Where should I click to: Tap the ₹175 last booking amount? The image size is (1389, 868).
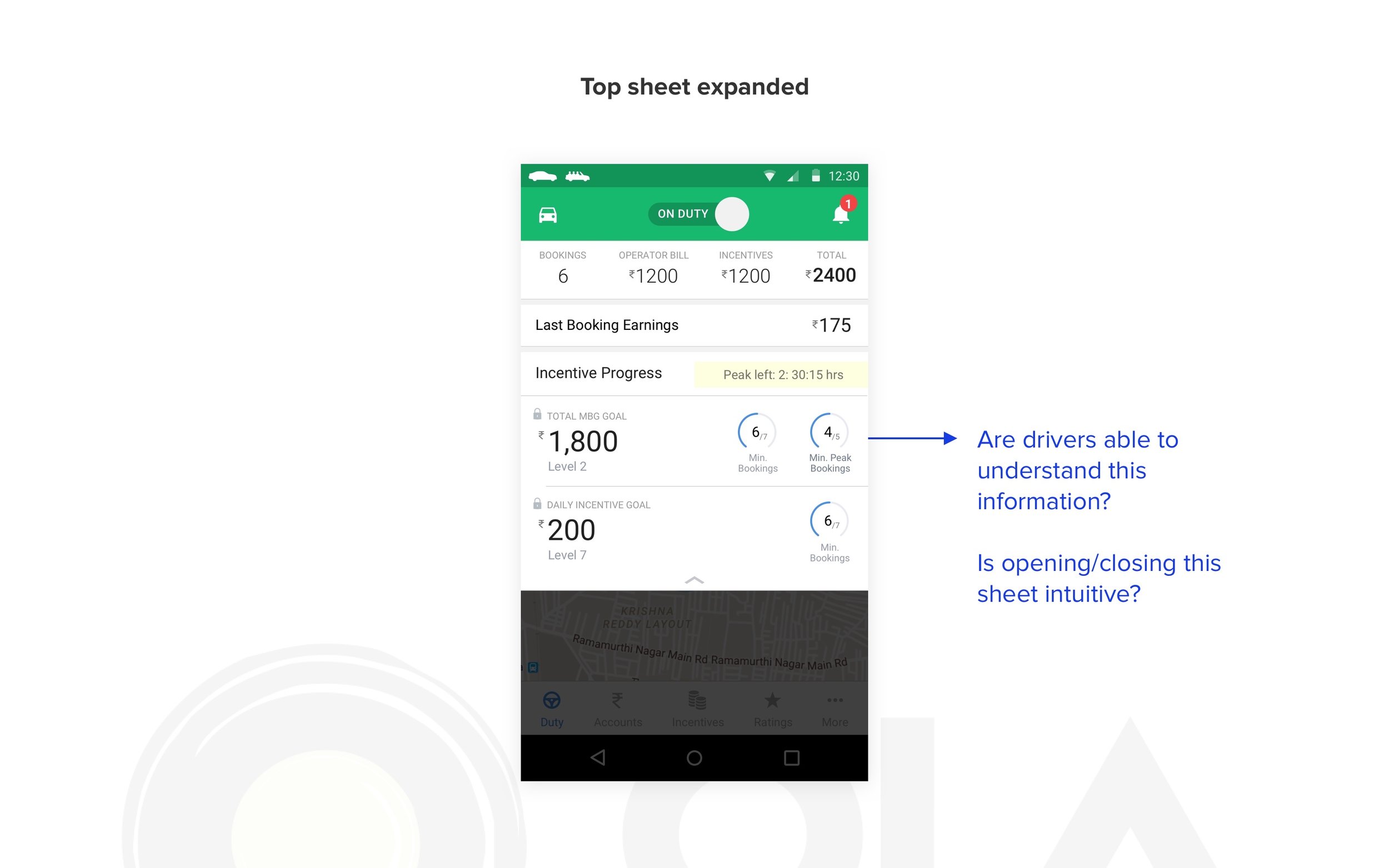pyautogui.click(x=831, y=325)
